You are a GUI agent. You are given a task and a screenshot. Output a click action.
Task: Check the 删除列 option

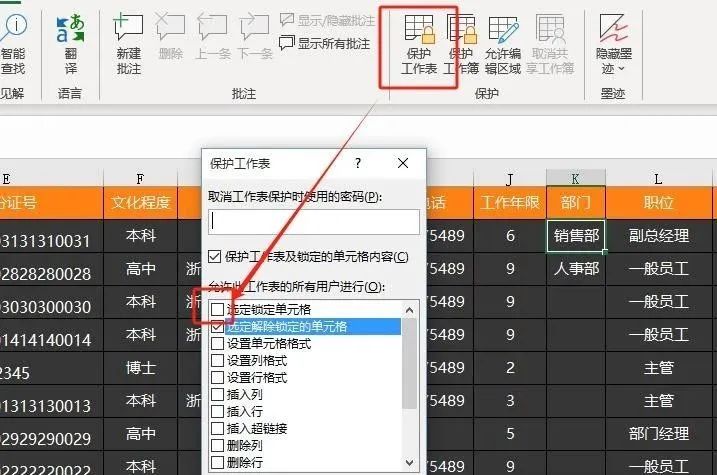pos(217,445)
